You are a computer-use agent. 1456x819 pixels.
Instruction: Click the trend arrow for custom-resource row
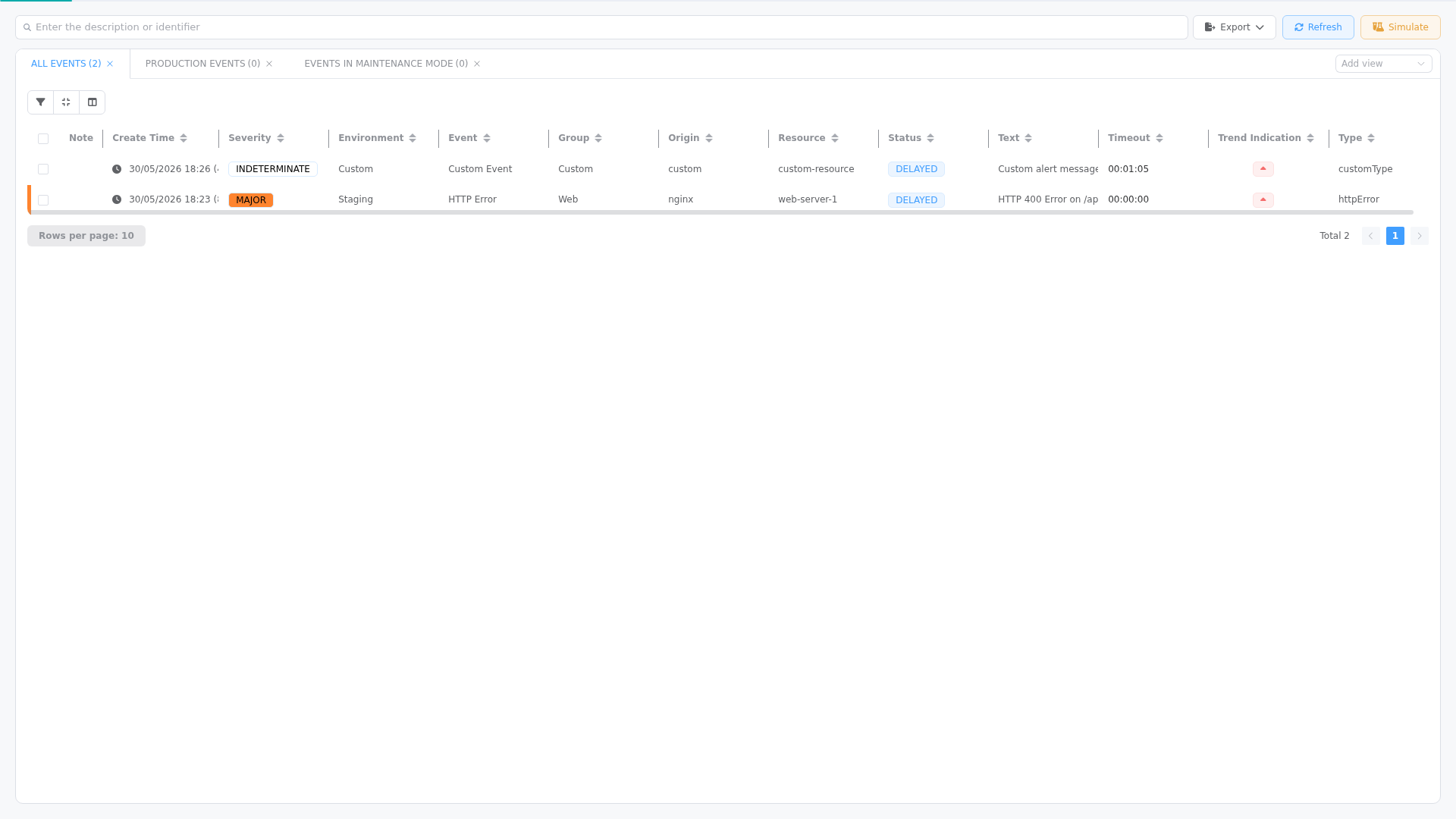[1263, 169]
